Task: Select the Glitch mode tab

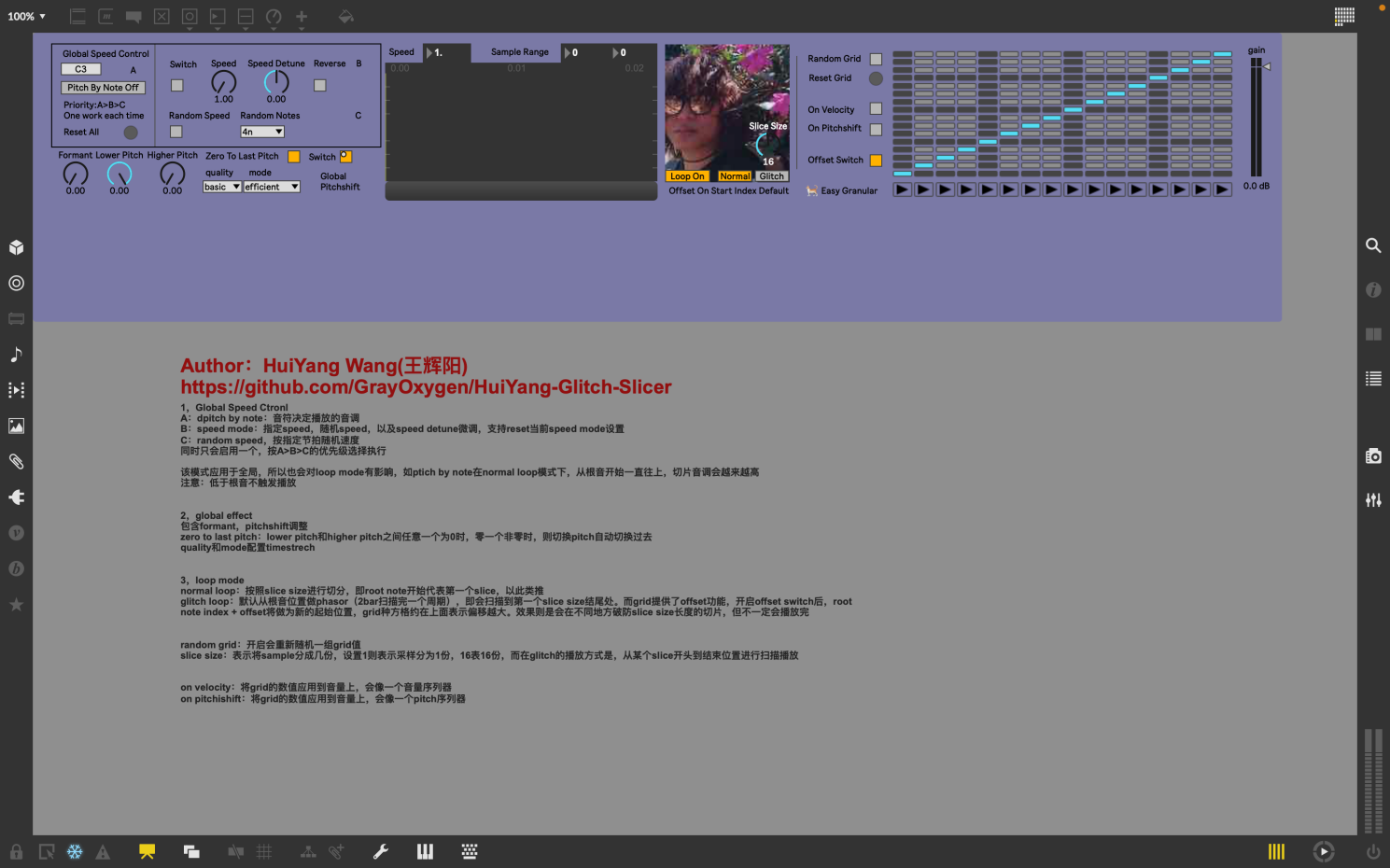Action: tap(772, 176)
